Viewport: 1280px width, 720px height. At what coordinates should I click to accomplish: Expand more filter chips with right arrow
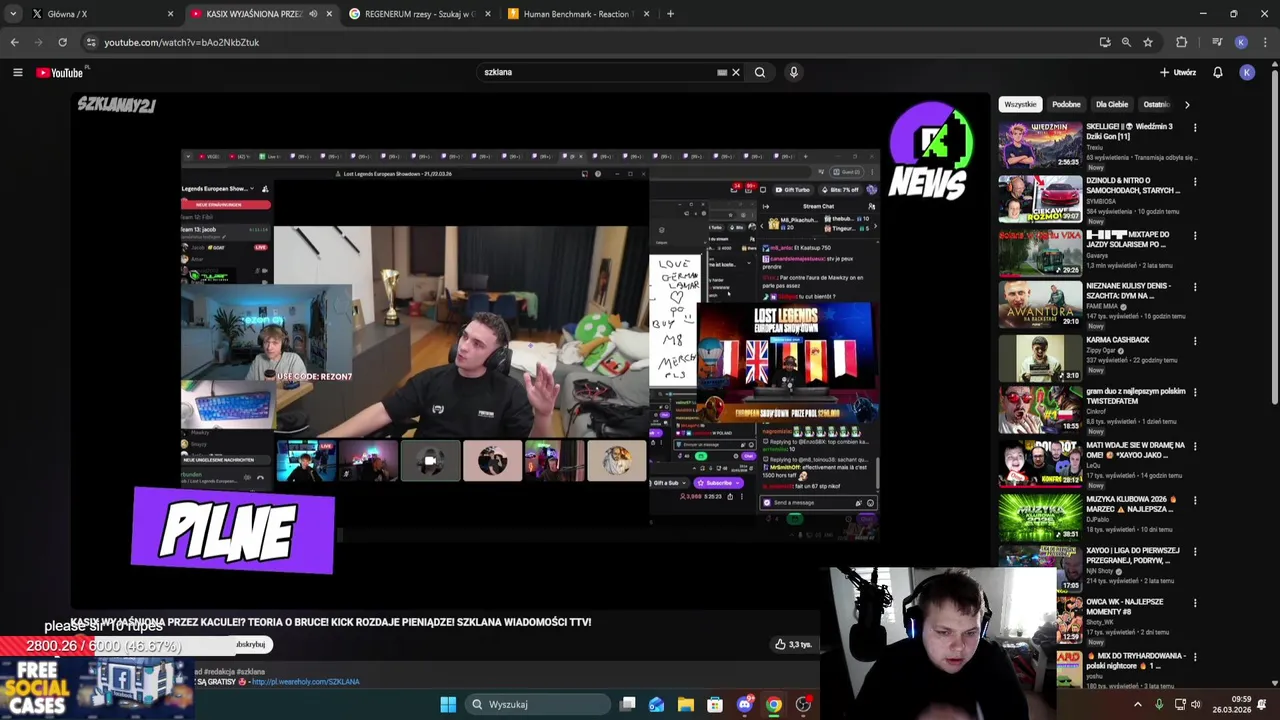[x=1187, y=104]
